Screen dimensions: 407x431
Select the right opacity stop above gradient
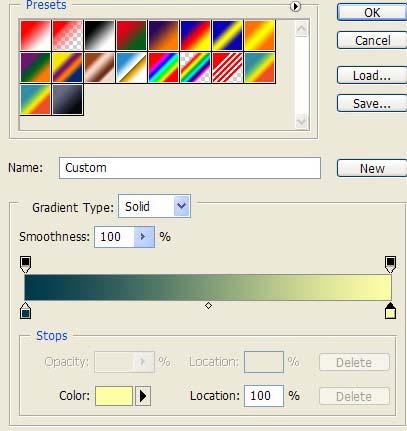pyautogui.click(x=390, y=265)
